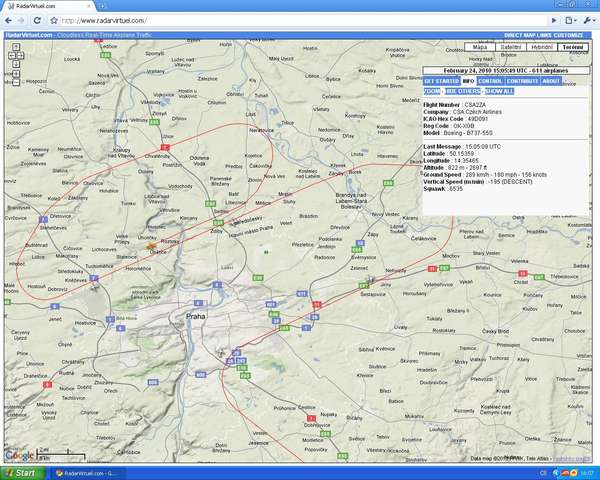Screen dimensions: 600x480
Task: Click the Google logo on the map
Action: (20, 455)
